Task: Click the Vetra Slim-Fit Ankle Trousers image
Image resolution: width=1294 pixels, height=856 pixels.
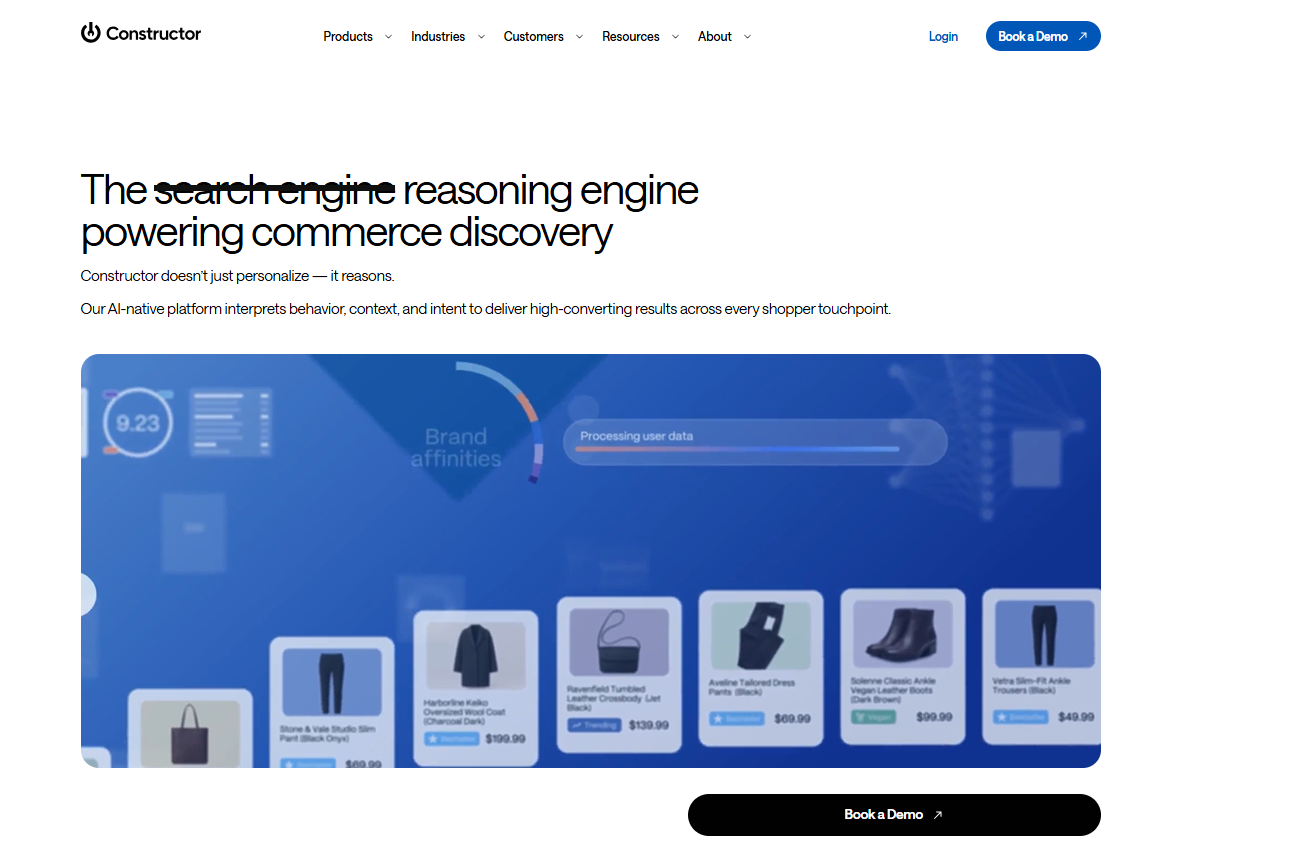Action: pos(1044,634)
